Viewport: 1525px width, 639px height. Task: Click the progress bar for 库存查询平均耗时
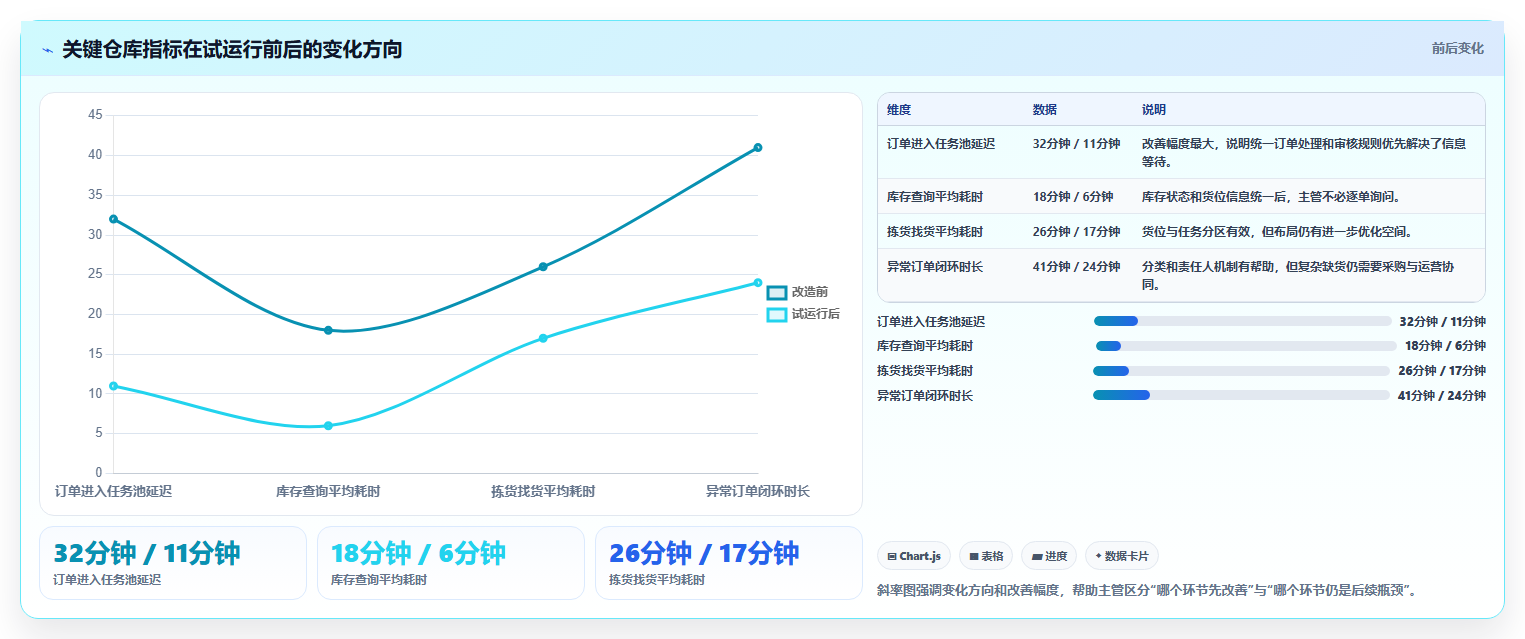coord(1246,346)
